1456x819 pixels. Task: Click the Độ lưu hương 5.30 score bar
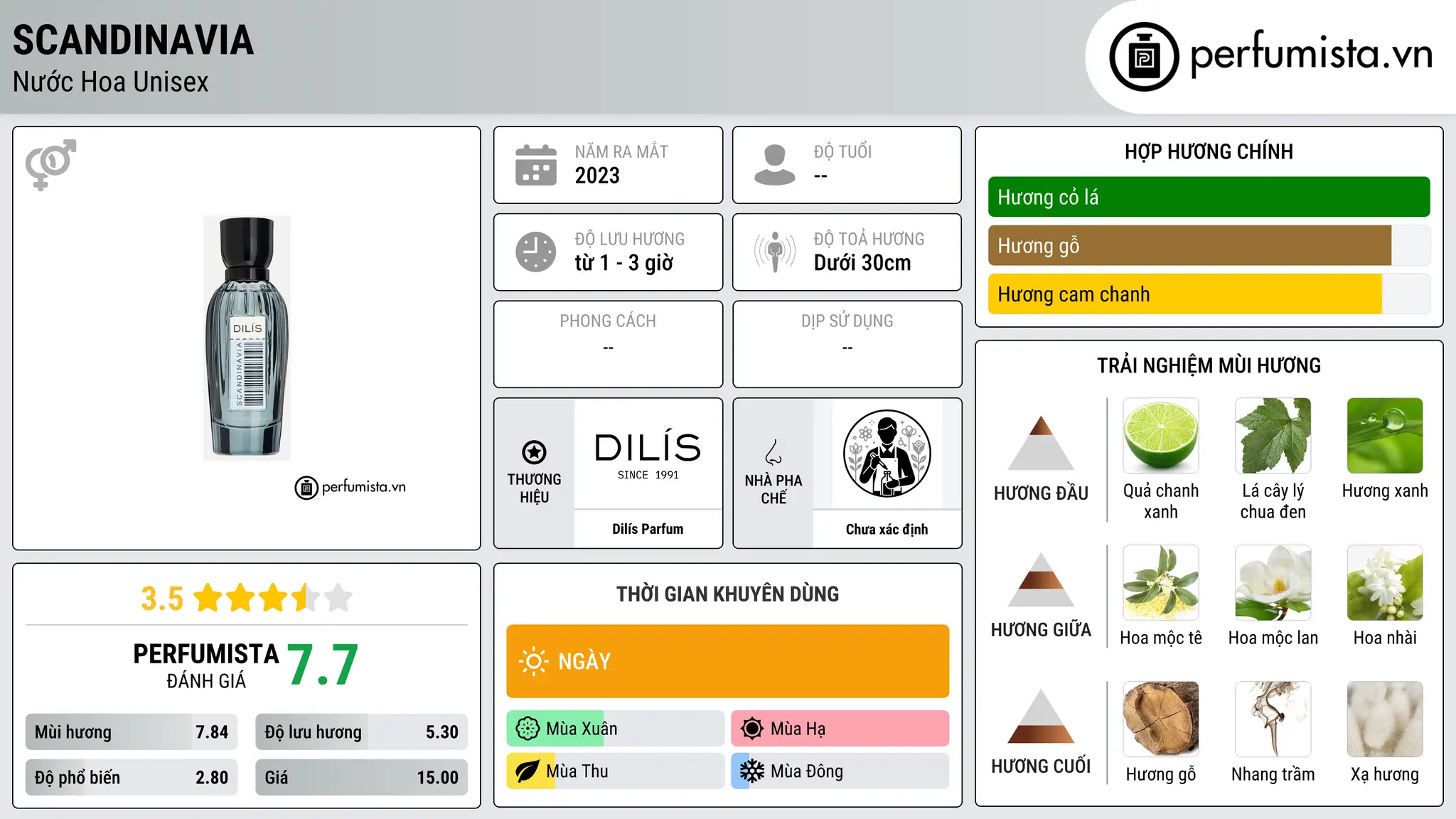coord(362,732)
